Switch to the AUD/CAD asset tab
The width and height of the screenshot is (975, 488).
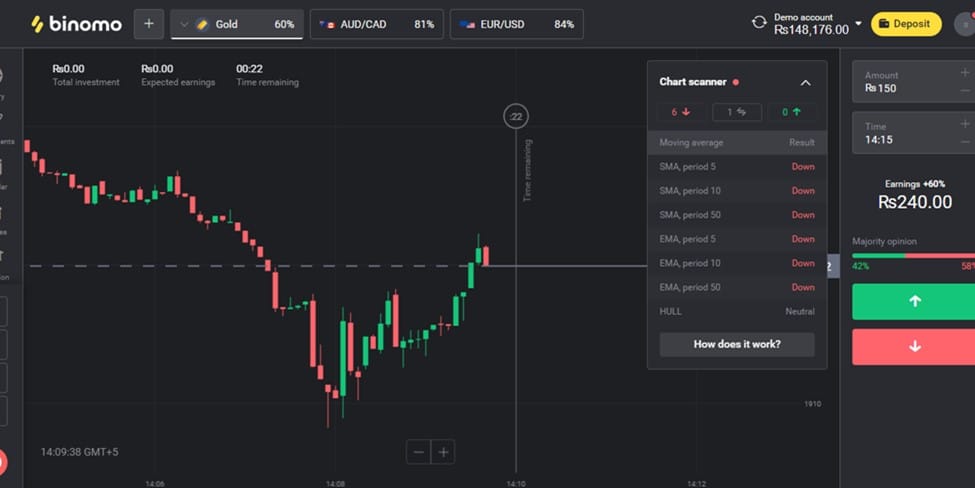point(377,24)
